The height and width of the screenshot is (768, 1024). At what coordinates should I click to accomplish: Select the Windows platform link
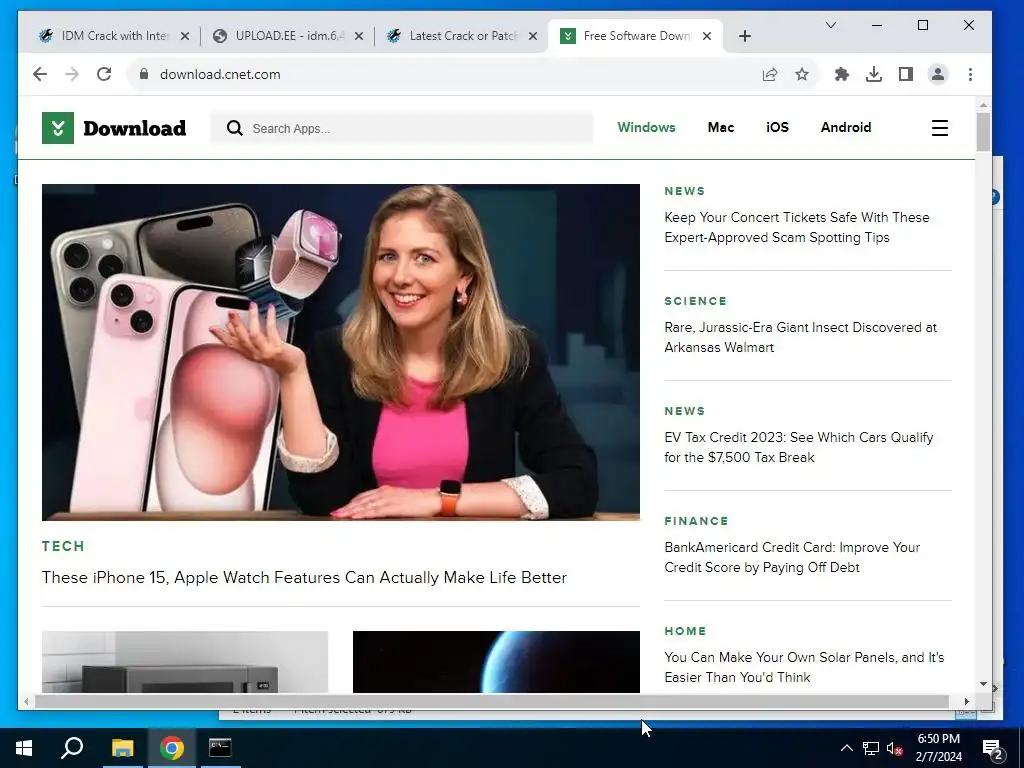pyautogui.click(x=647, y=127)
